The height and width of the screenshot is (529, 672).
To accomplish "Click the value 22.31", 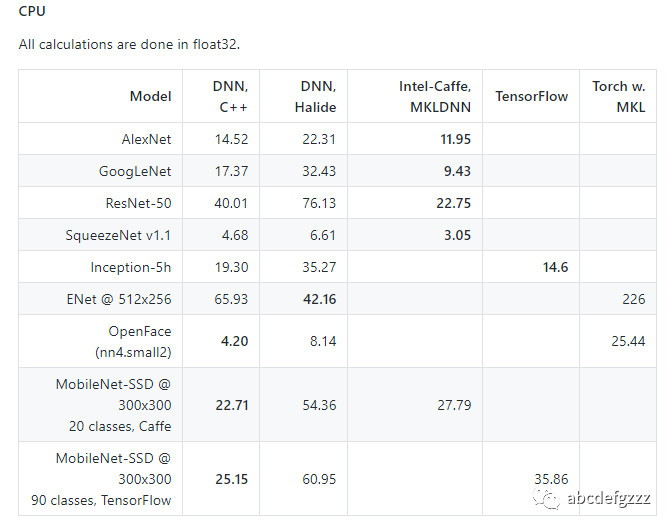I will (319, 139).
